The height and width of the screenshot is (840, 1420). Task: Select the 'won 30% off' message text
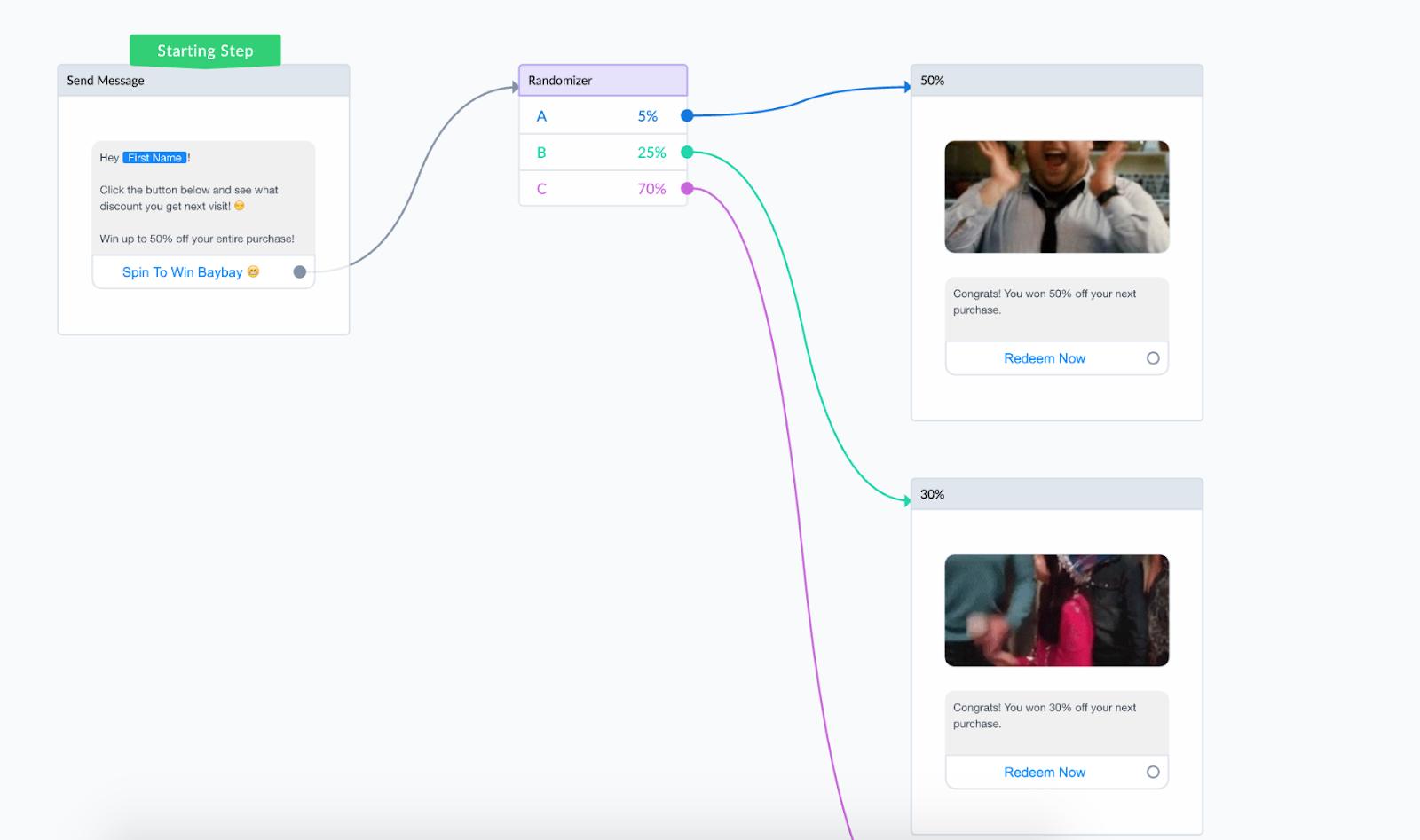pos(1045,716)
